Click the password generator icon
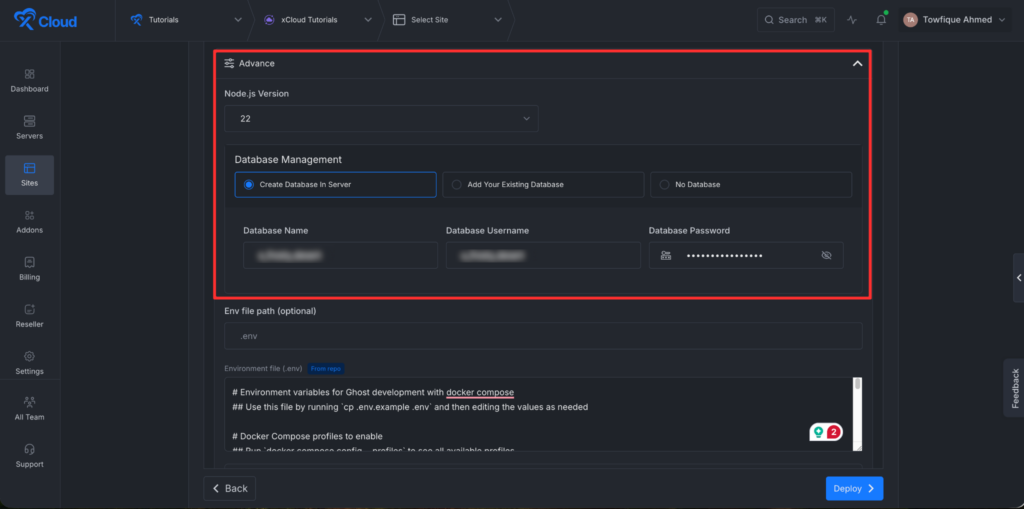The height and width of the screenshot is (509, 1024). pyautogui.click(x=666, y=255)
